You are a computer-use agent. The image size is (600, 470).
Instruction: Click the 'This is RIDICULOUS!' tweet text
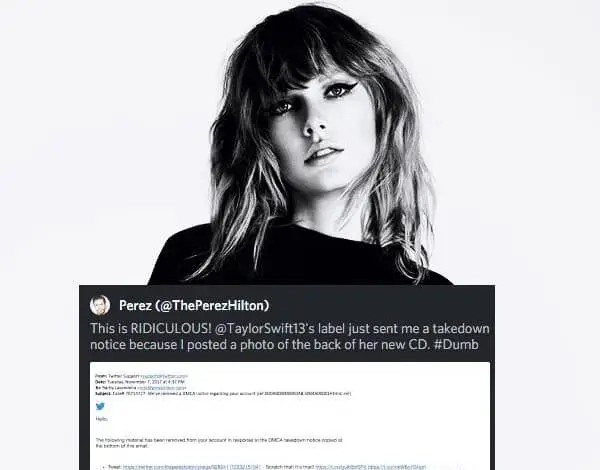(x=151, y=329)
